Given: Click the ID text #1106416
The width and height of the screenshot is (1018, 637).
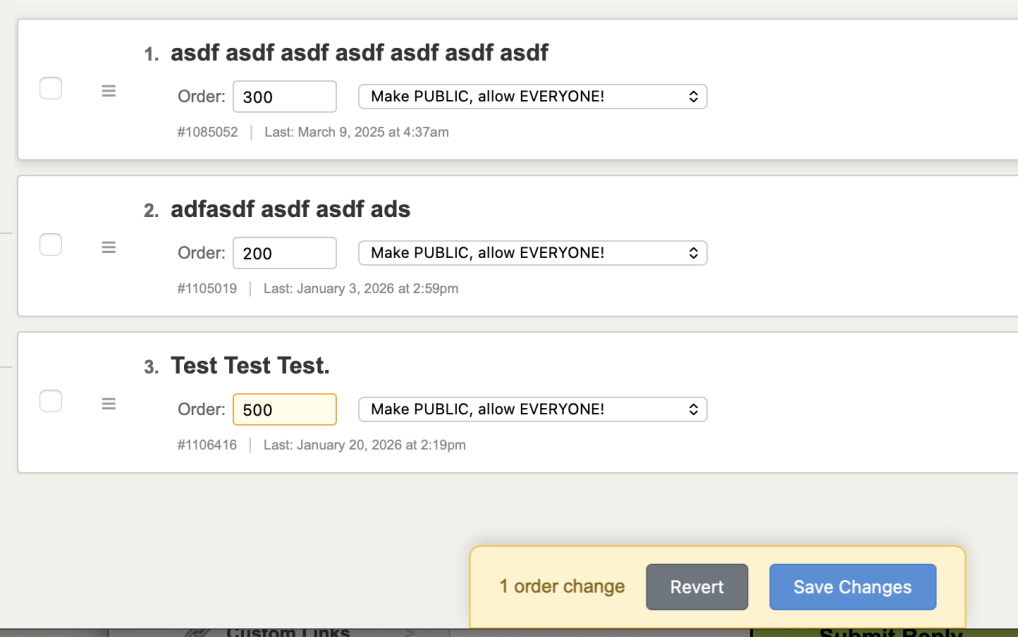Looking at the screenshot, I should (207, 445).
